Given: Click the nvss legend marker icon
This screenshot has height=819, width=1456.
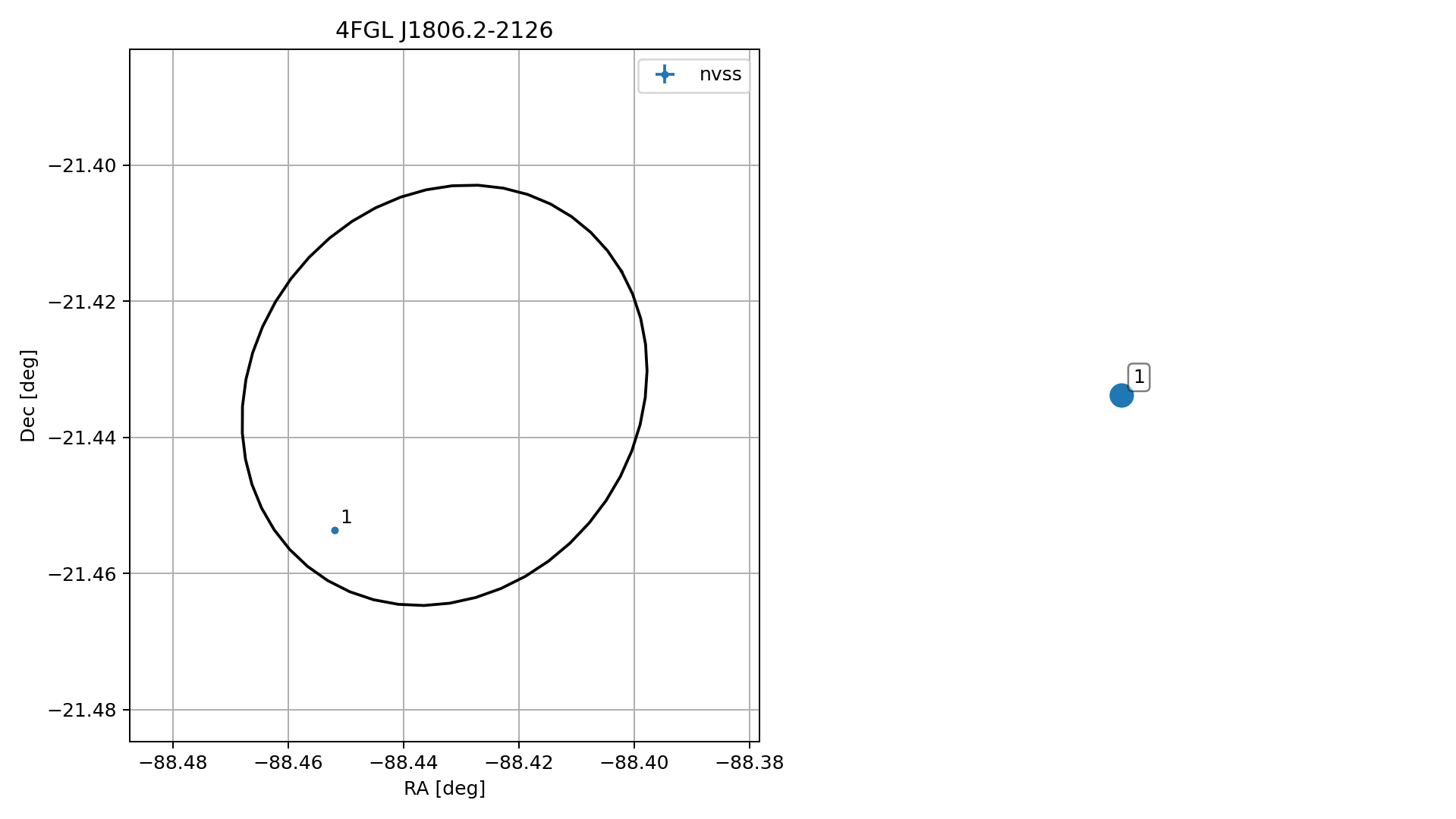Looking at the screenshot, I should point(665,74).
